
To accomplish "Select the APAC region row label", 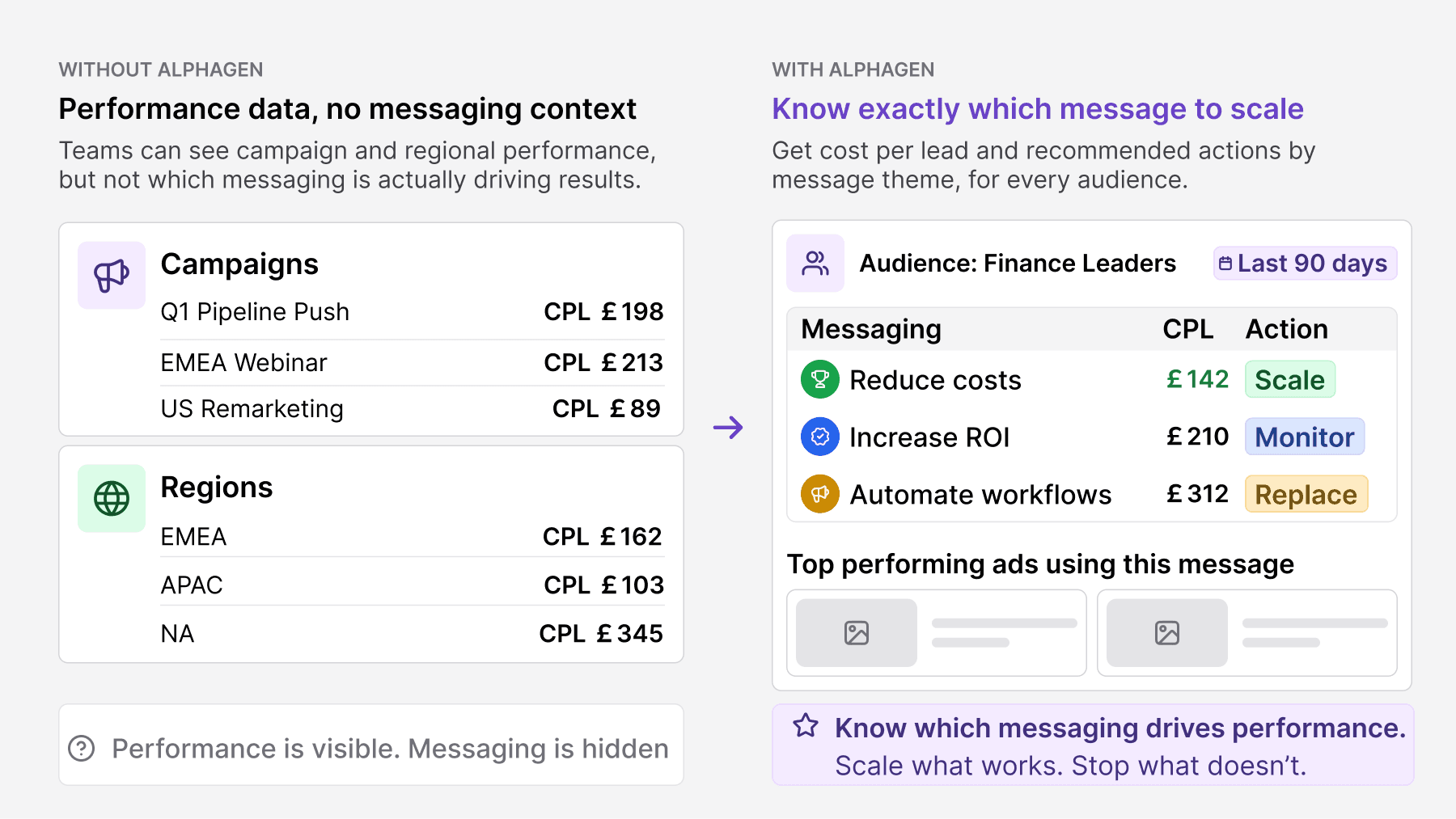I will [192, 585].
